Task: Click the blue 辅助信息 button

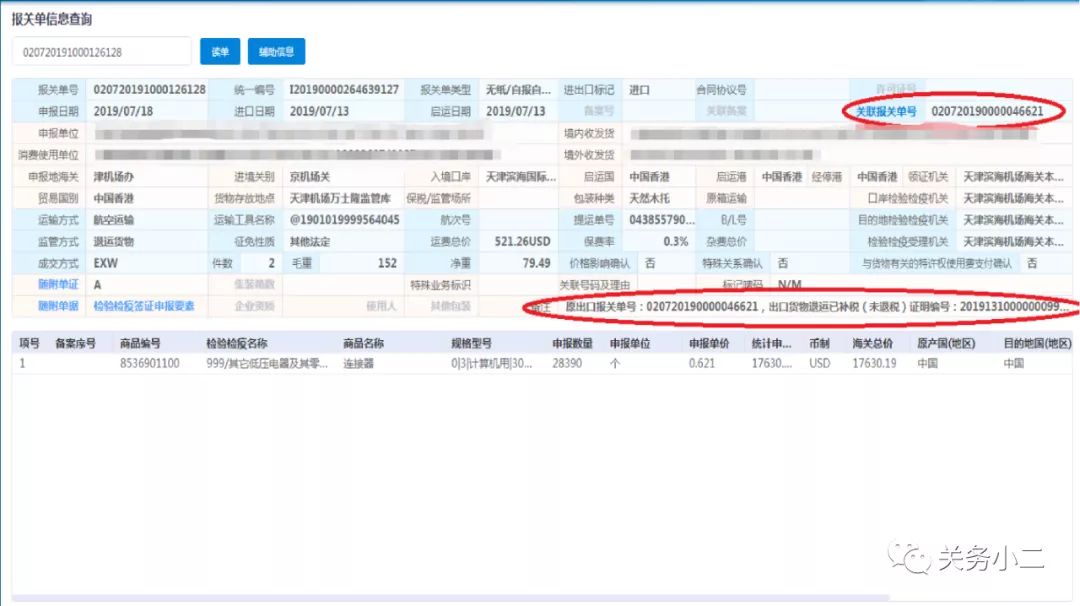Action: (x=276, y=52)
